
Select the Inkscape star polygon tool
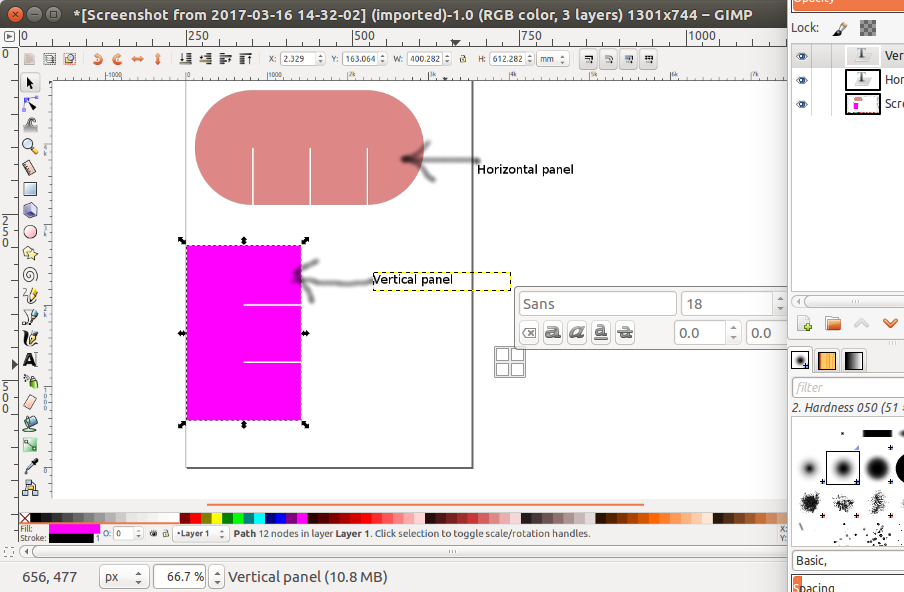[30, 253]
